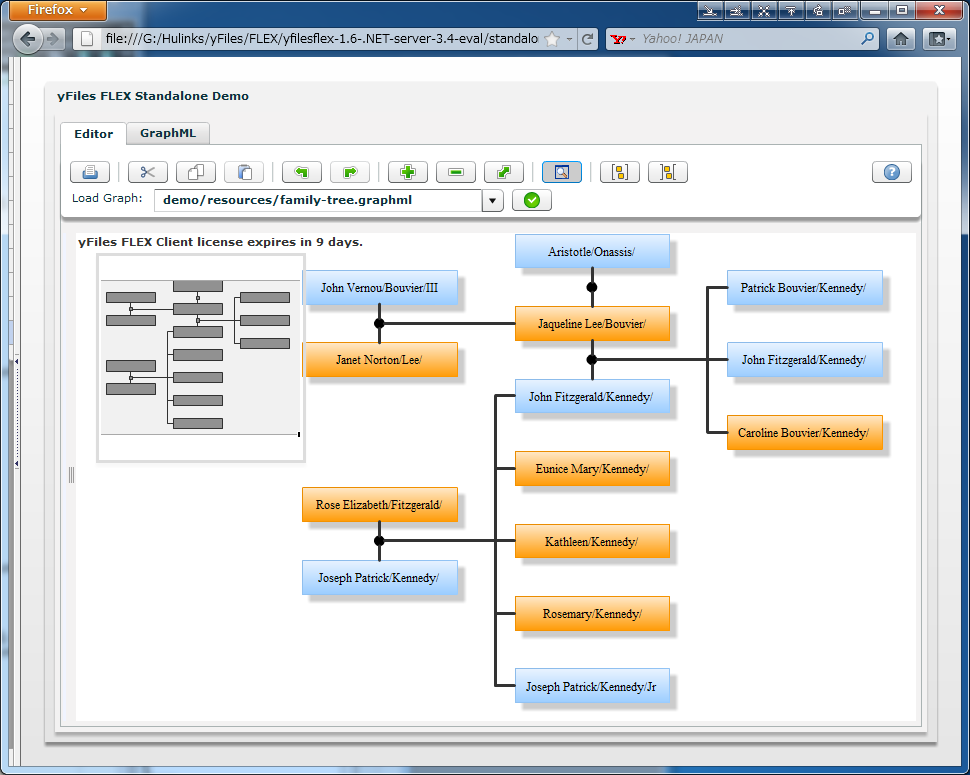Click the yFiles FLEX Standalone Demo heading
970x775 pixels.
153,96
